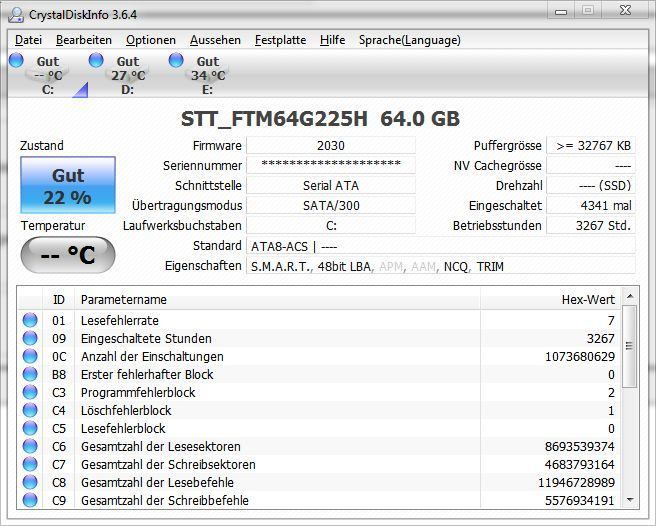Click the Puffergrösse >= 32767 KB field

coord(591,146)
